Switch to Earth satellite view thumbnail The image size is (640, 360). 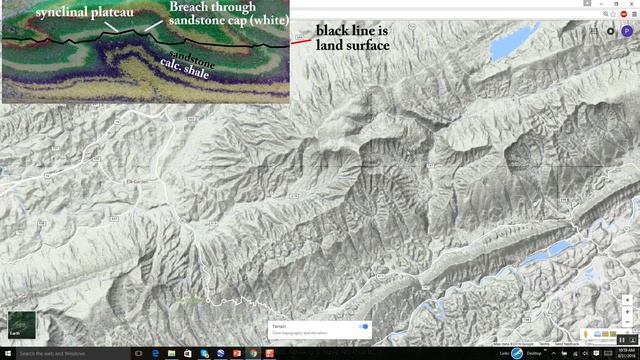coord(22,324)
